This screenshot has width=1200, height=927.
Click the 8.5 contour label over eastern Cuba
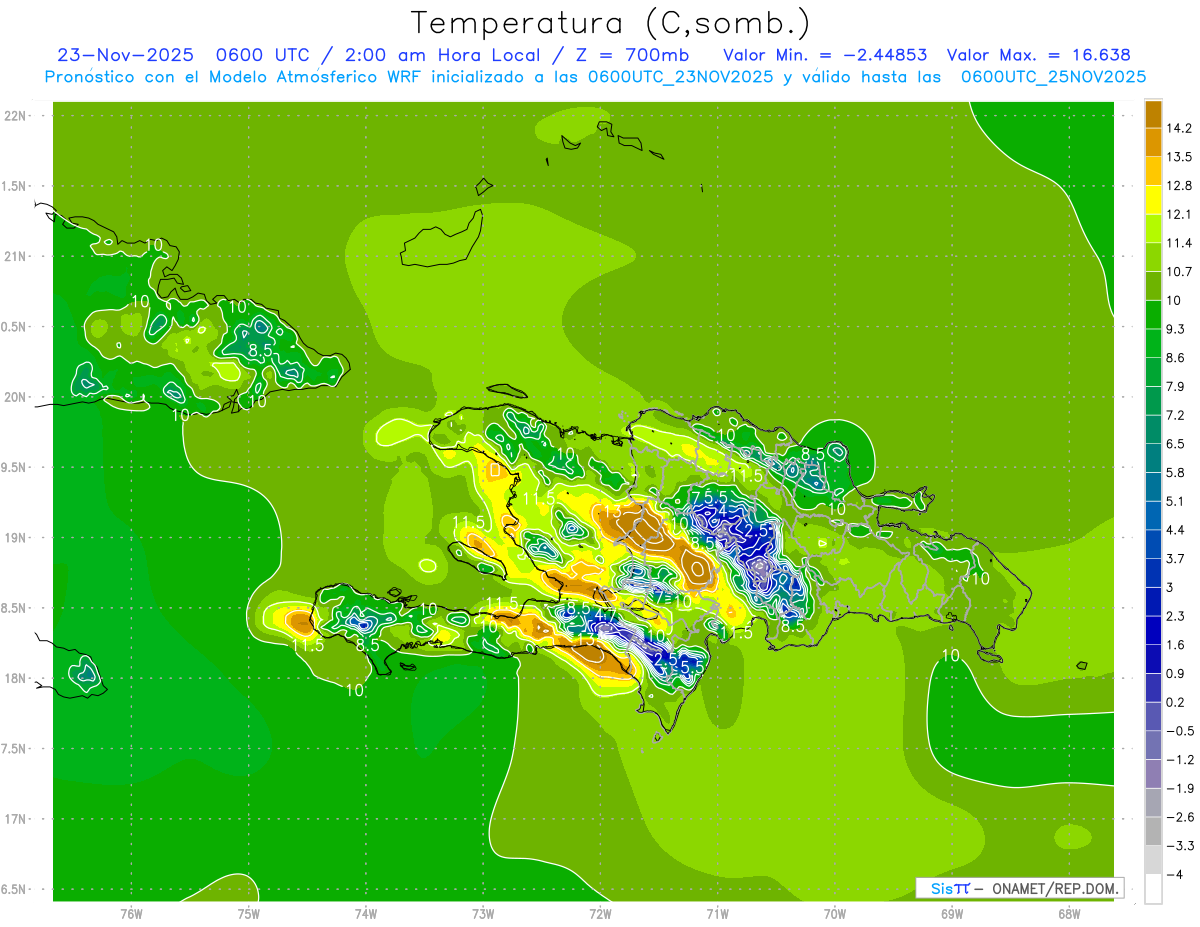[261, 350]
